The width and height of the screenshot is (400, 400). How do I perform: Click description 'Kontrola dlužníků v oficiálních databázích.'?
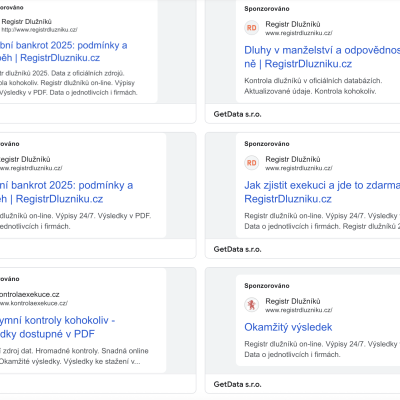click(313, 81)
